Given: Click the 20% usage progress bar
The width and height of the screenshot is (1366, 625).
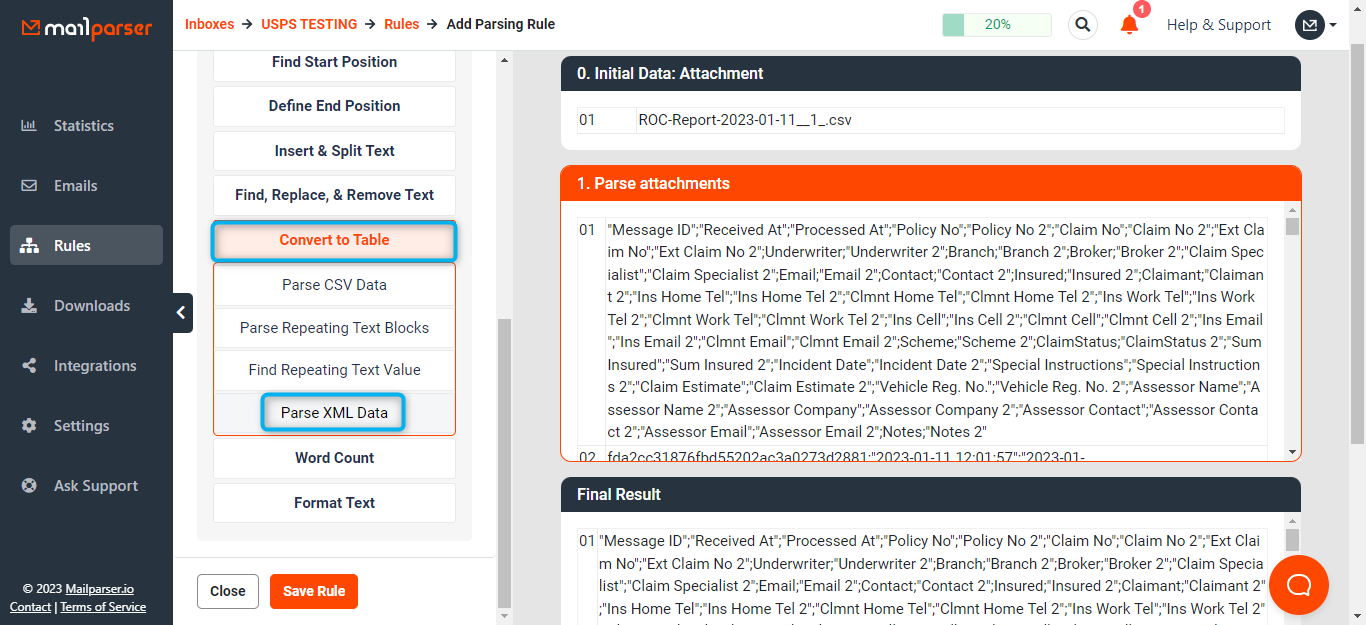Looking at the screenshot, I should pyautogui.click(x=996, y=25).
